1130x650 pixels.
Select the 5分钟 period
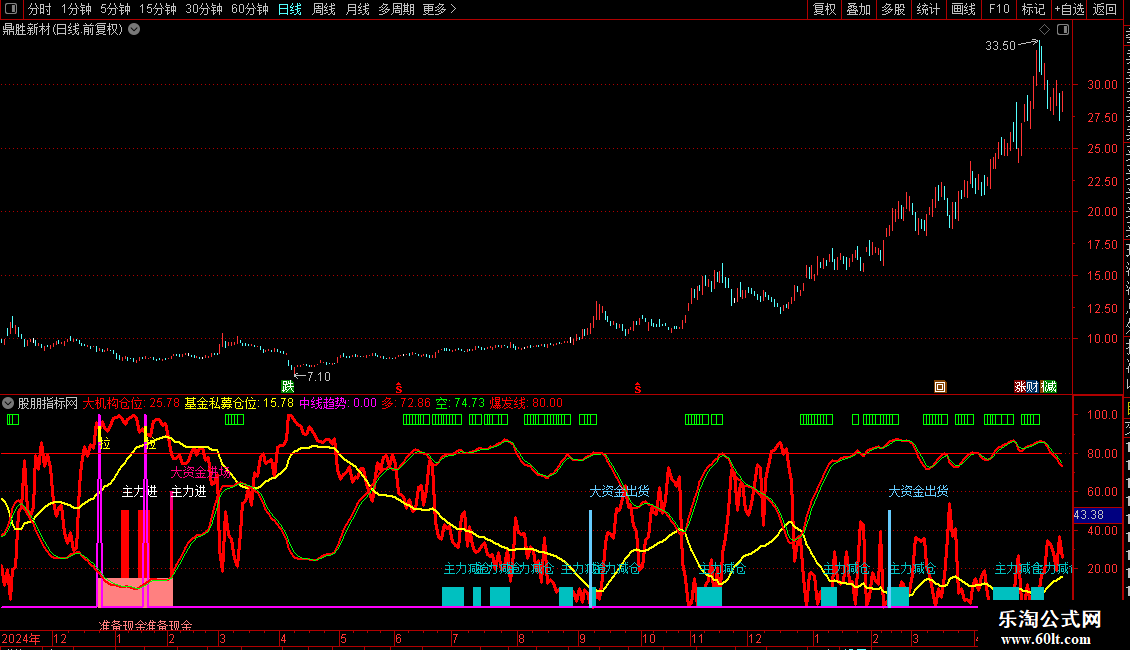point(115,9)
